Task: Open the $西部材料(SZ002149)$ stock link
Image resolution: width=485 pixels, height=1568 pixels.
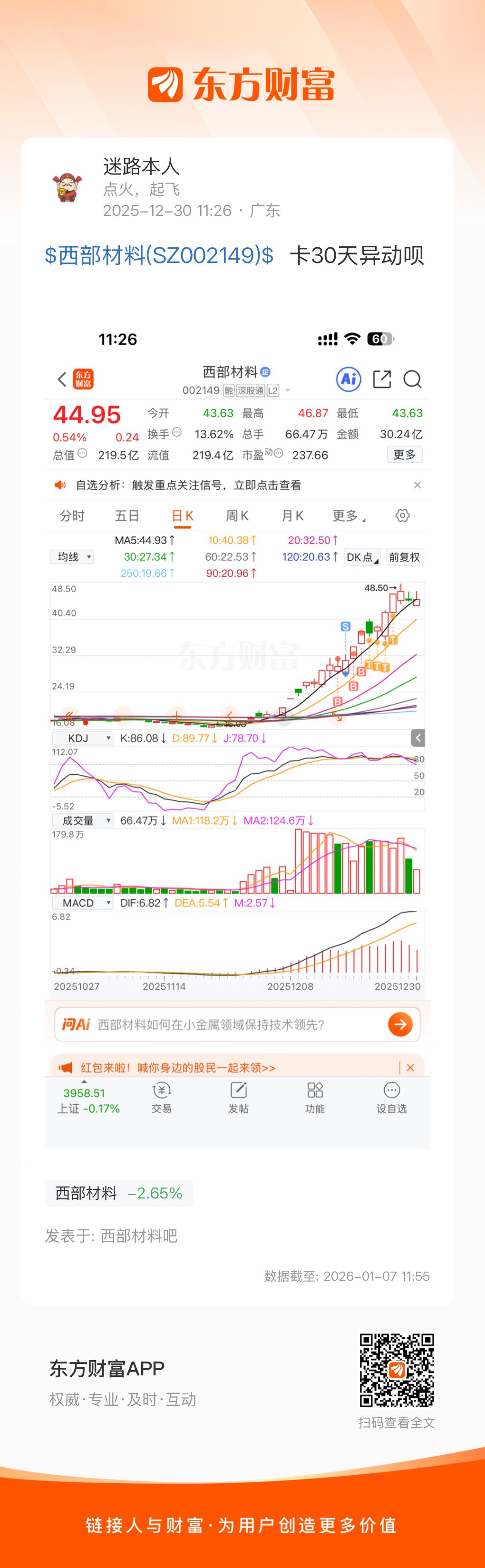Action: 159,255
